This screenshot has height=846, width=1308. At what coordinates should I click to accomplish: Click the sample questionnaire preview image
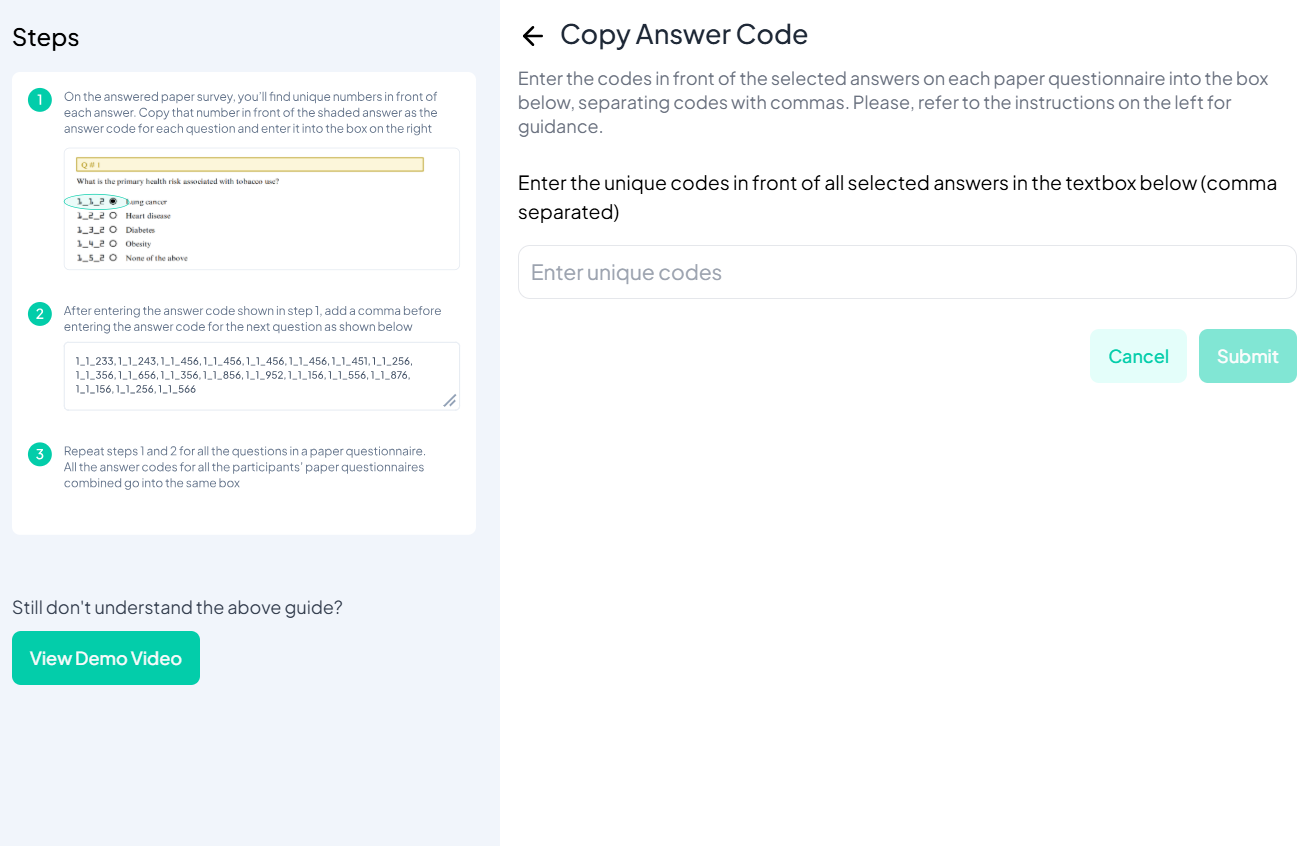coord(260,209)
